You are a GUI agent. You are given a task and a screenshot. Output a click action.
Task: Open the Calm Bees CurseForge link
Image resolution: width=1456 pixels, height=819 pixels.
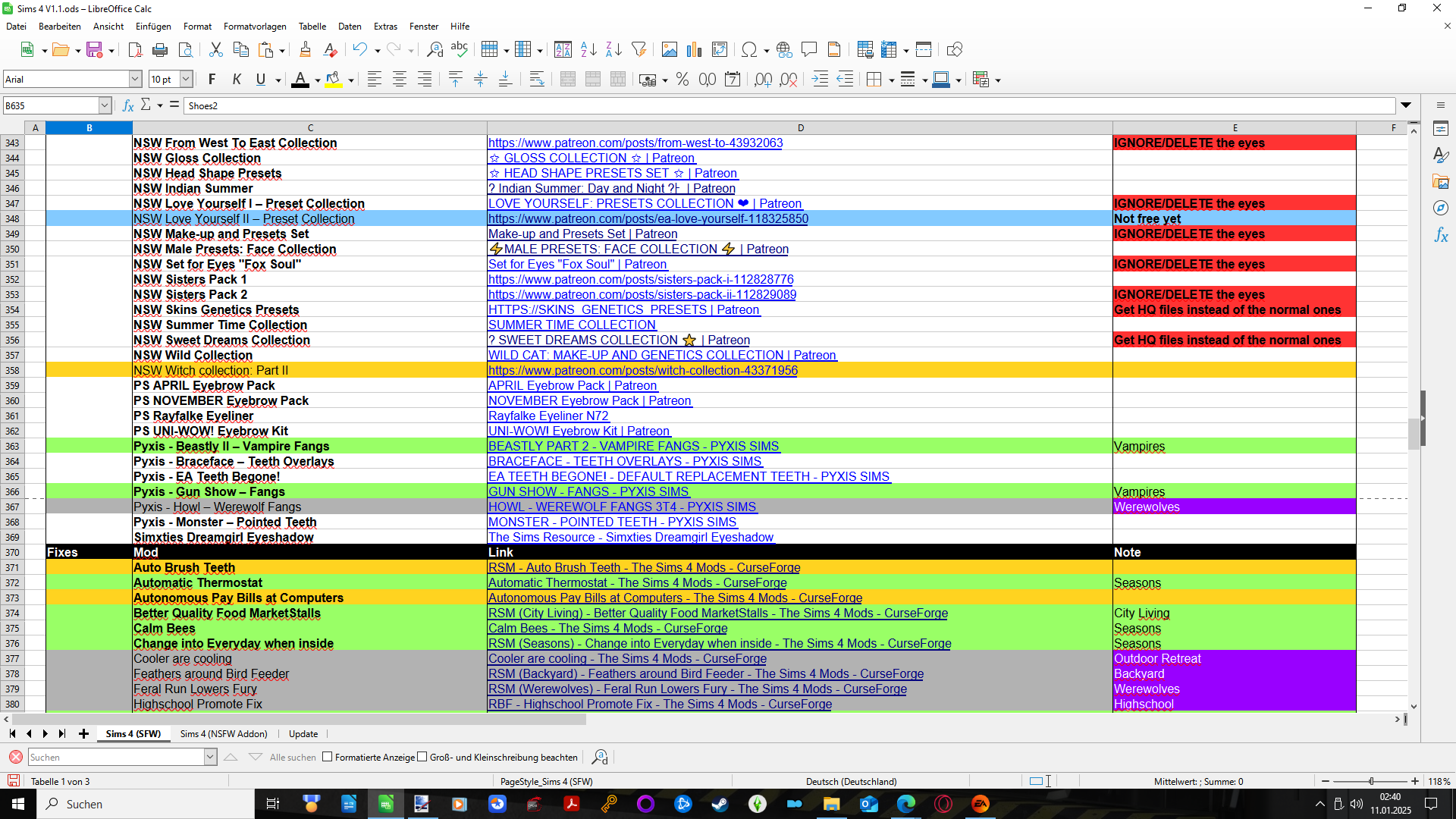[608, 629]
